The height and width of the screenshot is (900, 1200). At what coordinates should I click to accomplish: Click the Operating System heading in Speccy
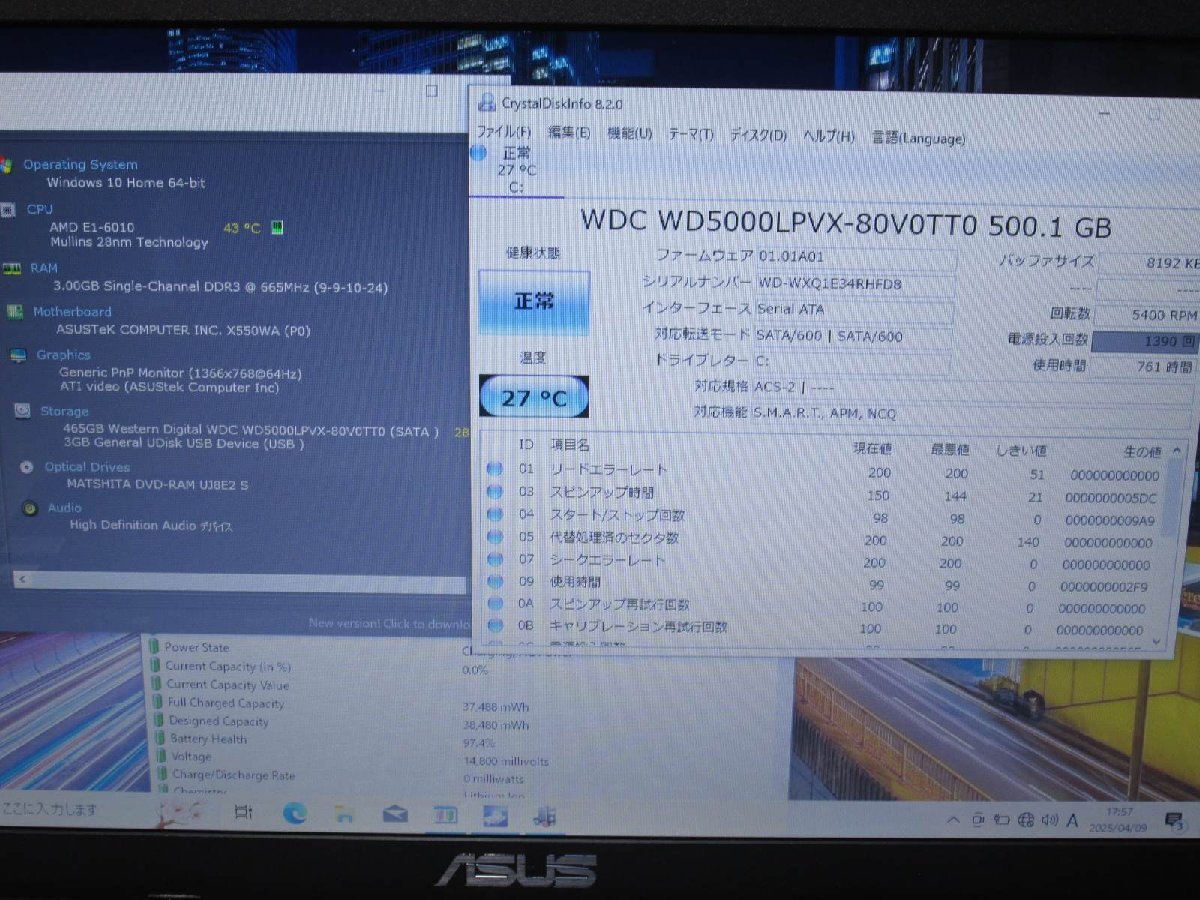click(x=80, y=165)
